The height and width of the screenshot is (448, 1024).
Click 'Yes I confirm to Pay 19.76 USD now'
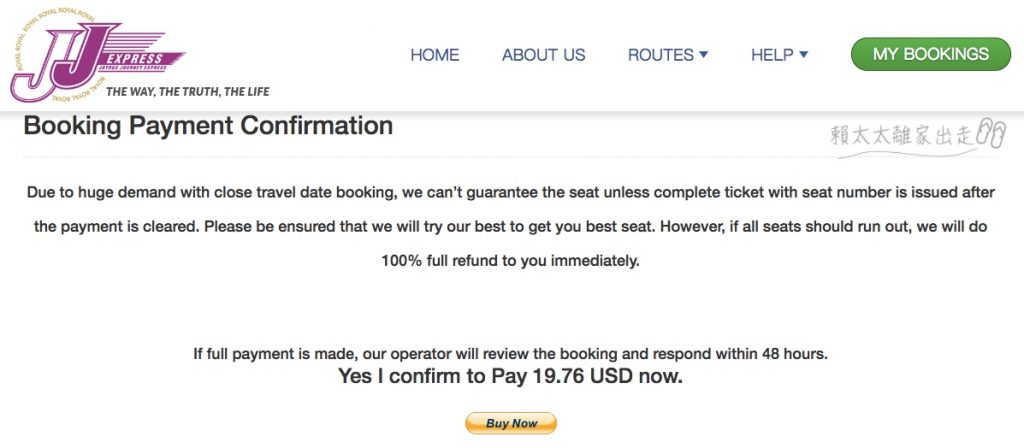point(510,376)
